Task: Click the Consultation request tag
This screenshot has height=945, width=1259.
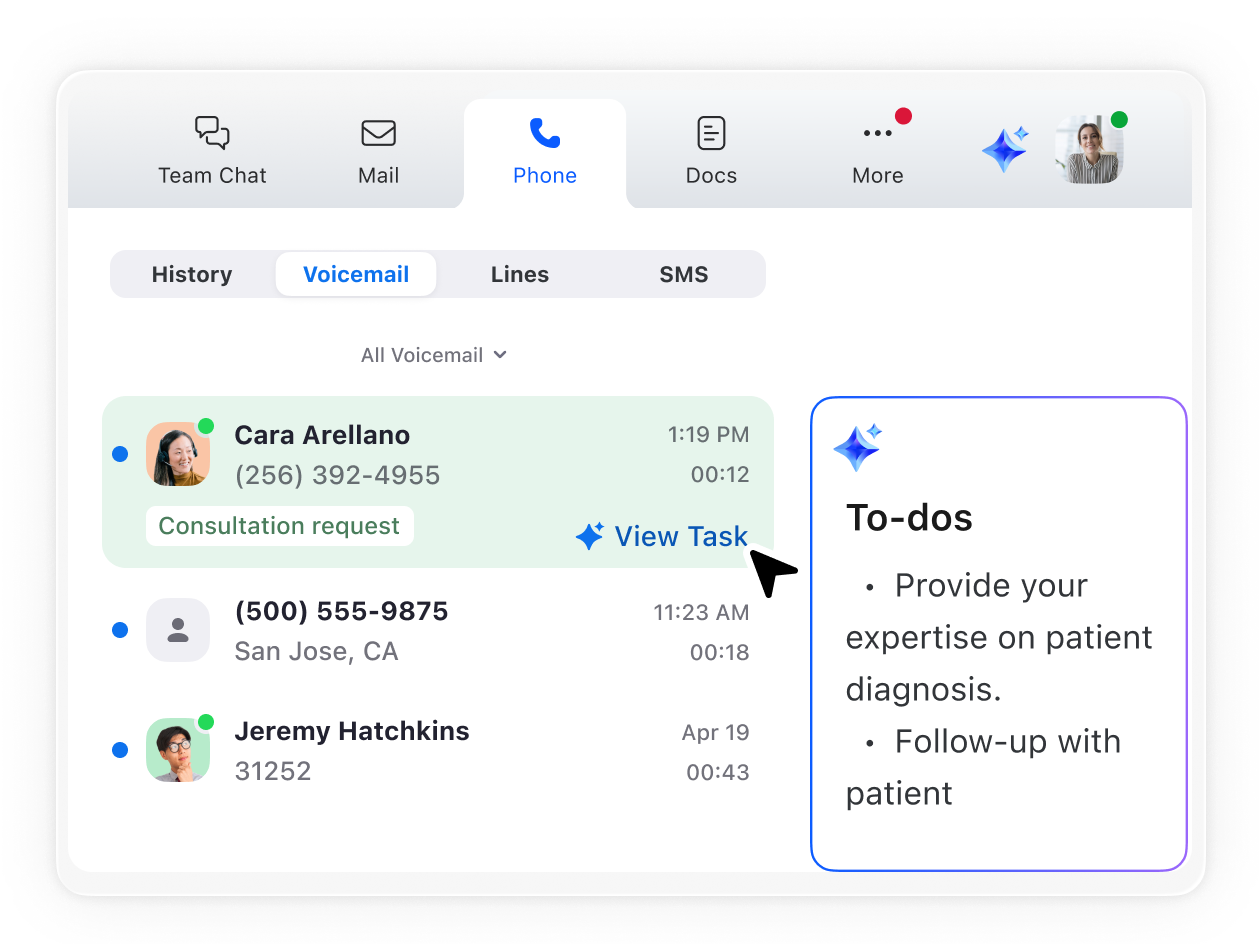Action: click(279, 526)
